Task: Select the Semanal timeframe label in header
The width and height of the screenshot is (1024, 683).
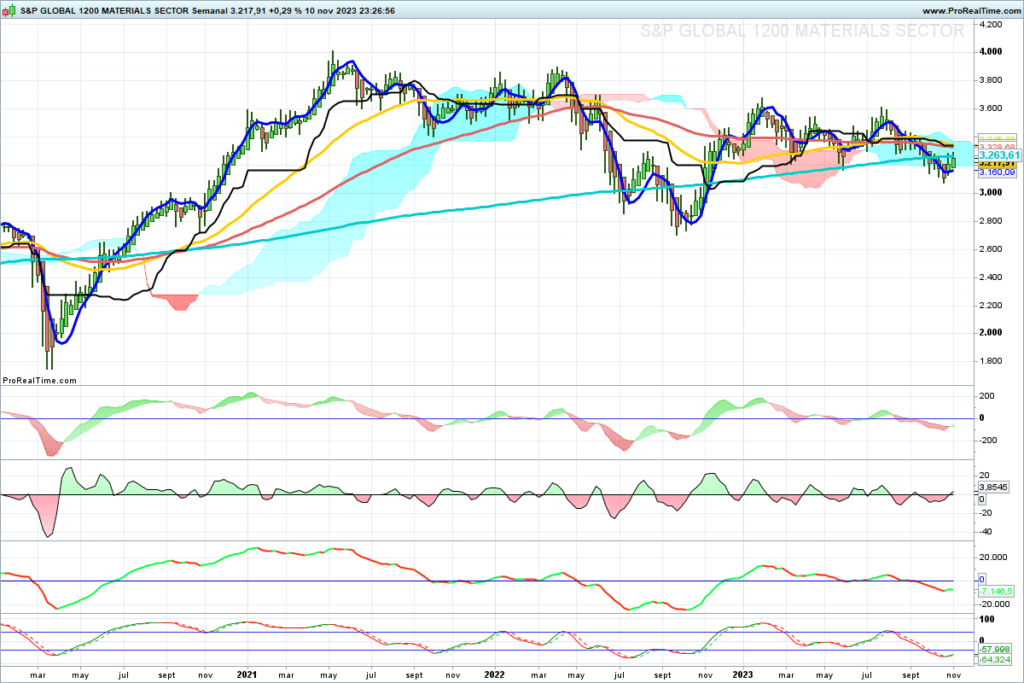Action: [210, 11]
